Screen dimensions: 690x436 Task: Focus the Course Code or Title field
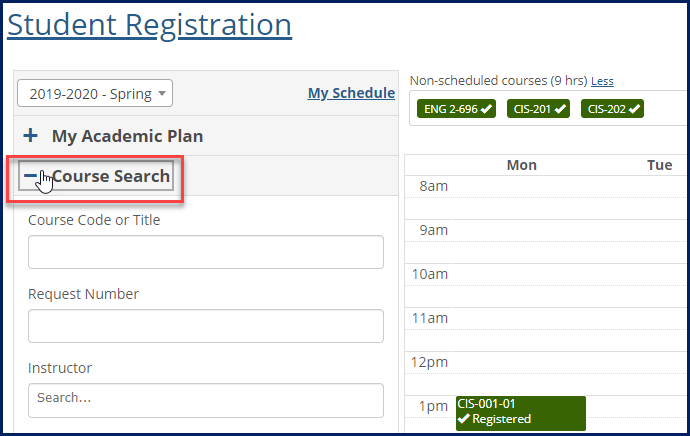[x=206, y=252]
